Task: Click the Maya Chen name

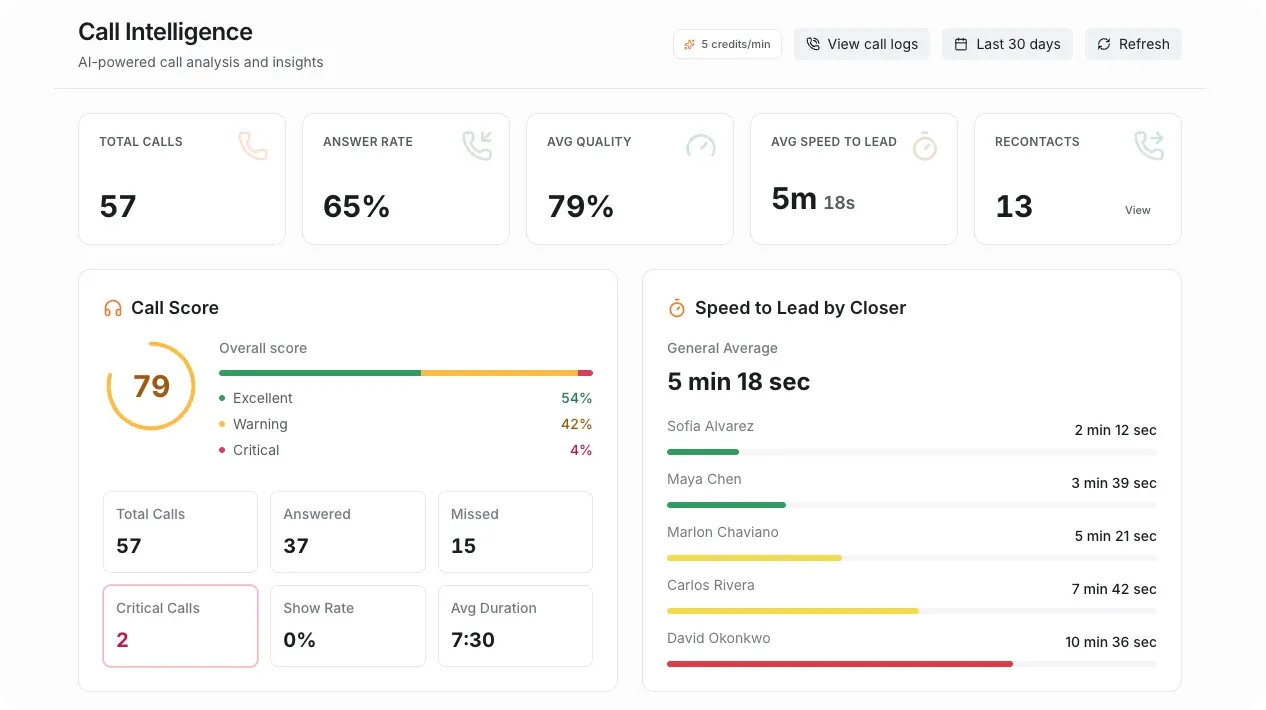Action: pos(705,479)
